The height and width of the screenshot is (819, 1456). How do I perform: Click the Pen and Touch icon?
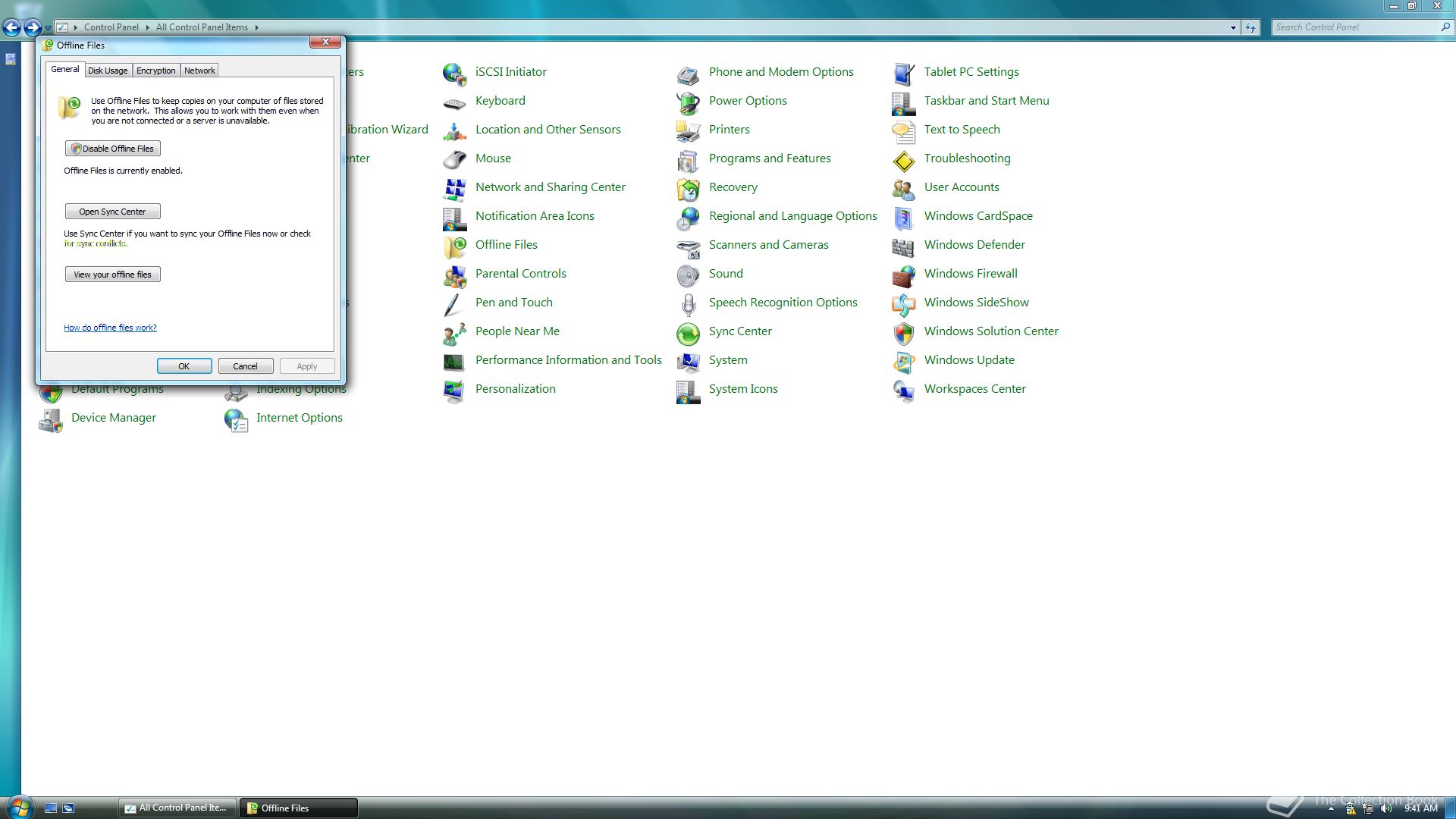[454, 304]
